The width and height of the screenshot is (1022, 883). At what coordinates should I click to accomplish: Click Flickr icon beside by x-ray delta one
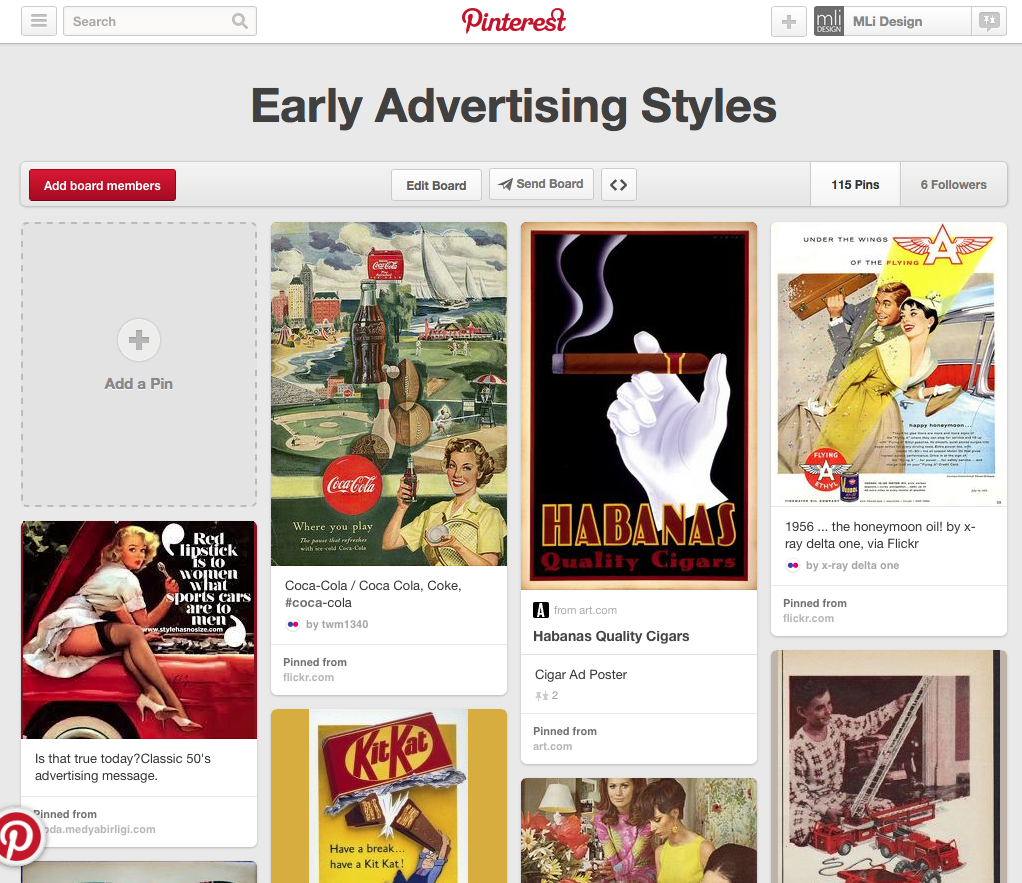[x=793, y=566]
